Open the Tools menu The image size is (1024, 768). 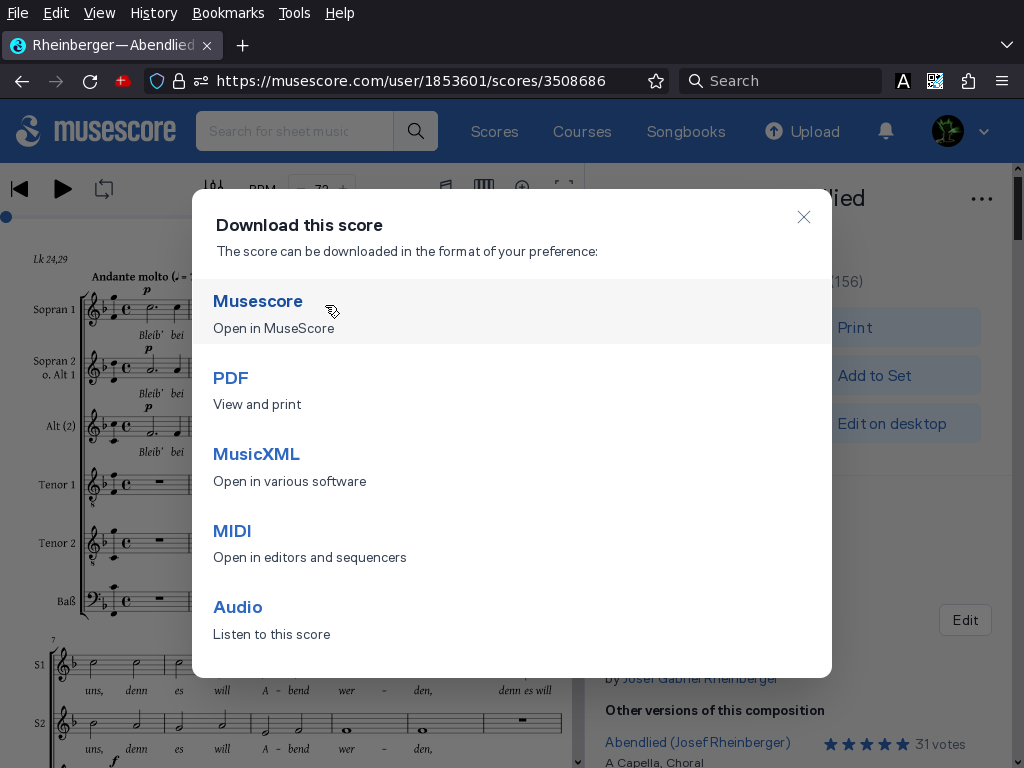[x=295, y=13]
